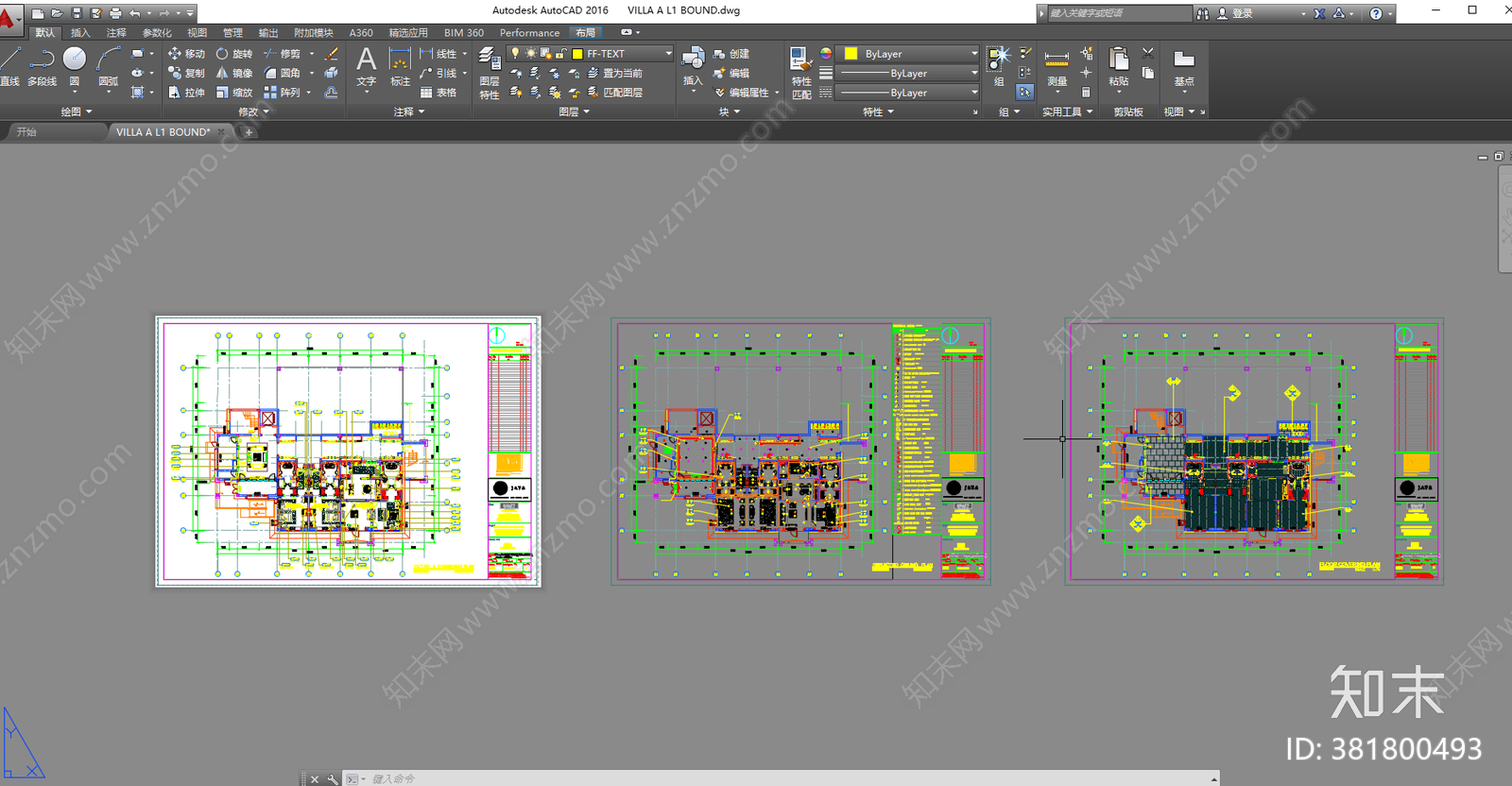Select the Arc (圆弧) tool

(109, 66)
